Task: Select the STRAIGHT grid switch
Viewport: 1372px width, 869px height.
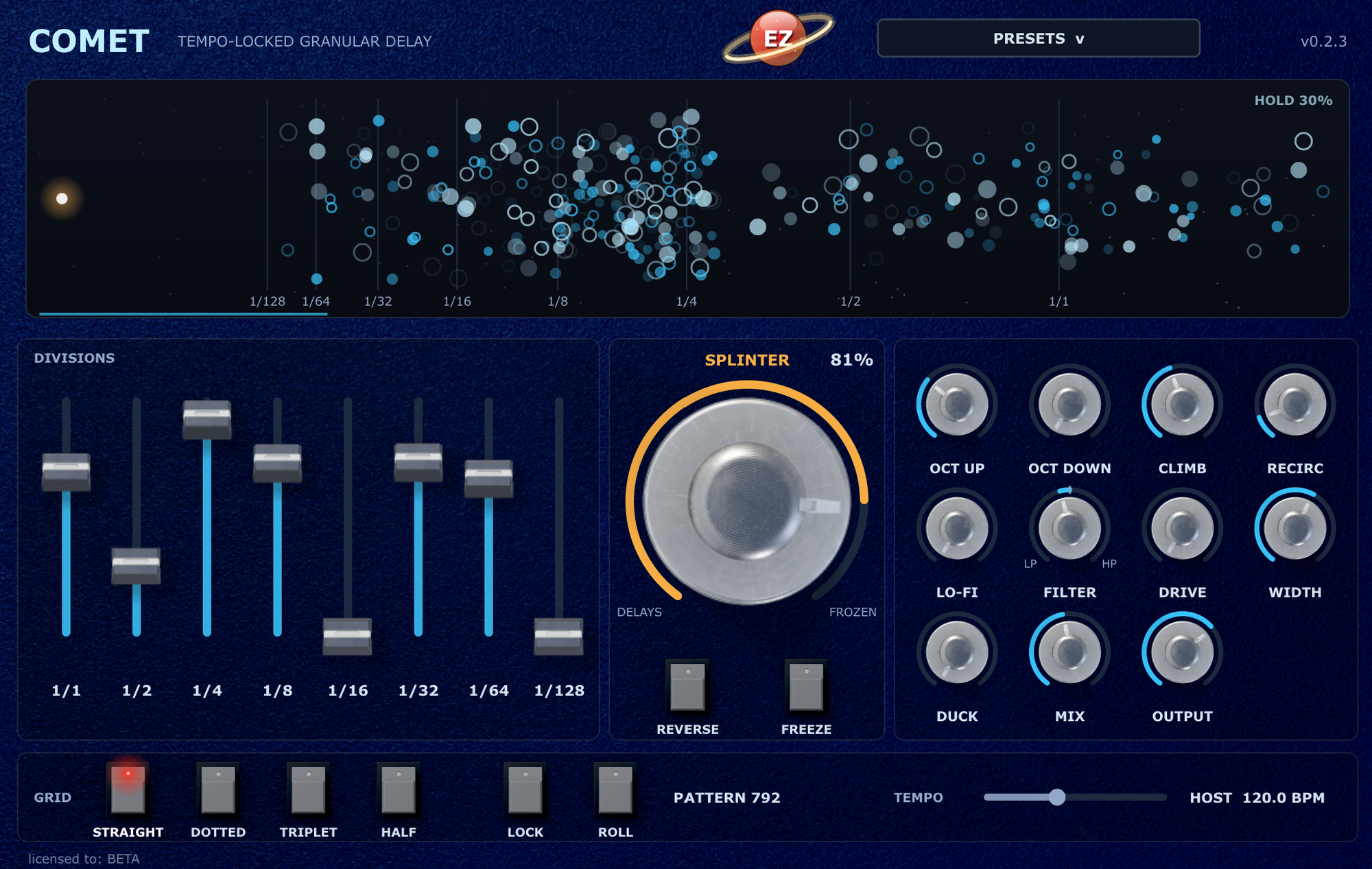Action: [x=128, y=789]
